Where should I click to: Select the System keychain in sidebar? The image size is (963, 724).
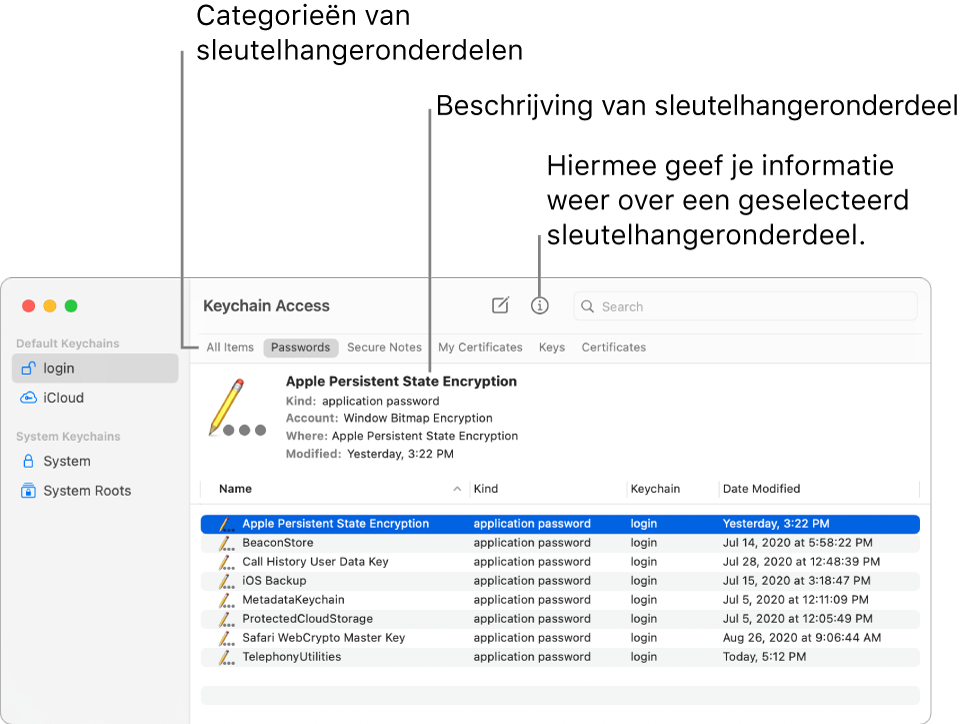(95, 461)
